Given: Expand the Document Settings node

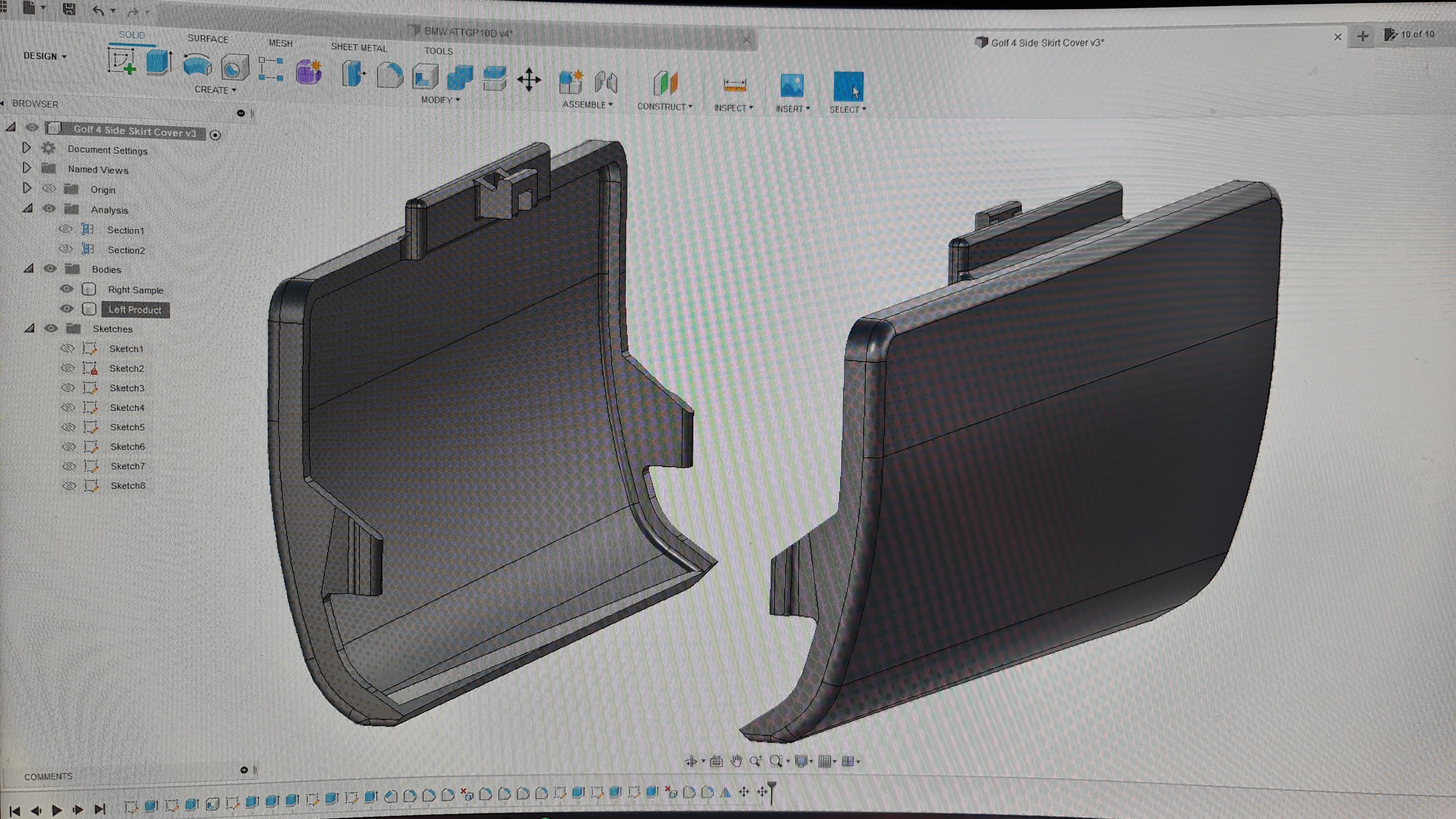Looking at the screenshot, I should pos(26,148).
